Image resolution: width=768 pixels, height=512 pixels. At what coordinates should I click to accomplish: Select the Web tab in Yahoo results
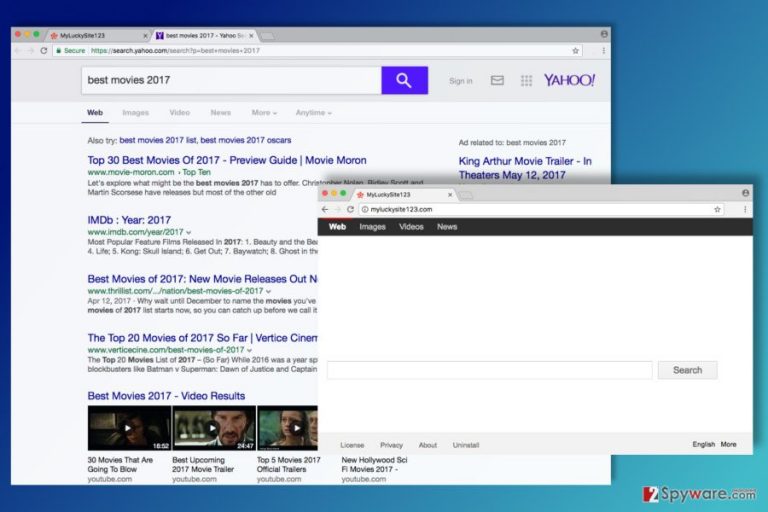95,113
